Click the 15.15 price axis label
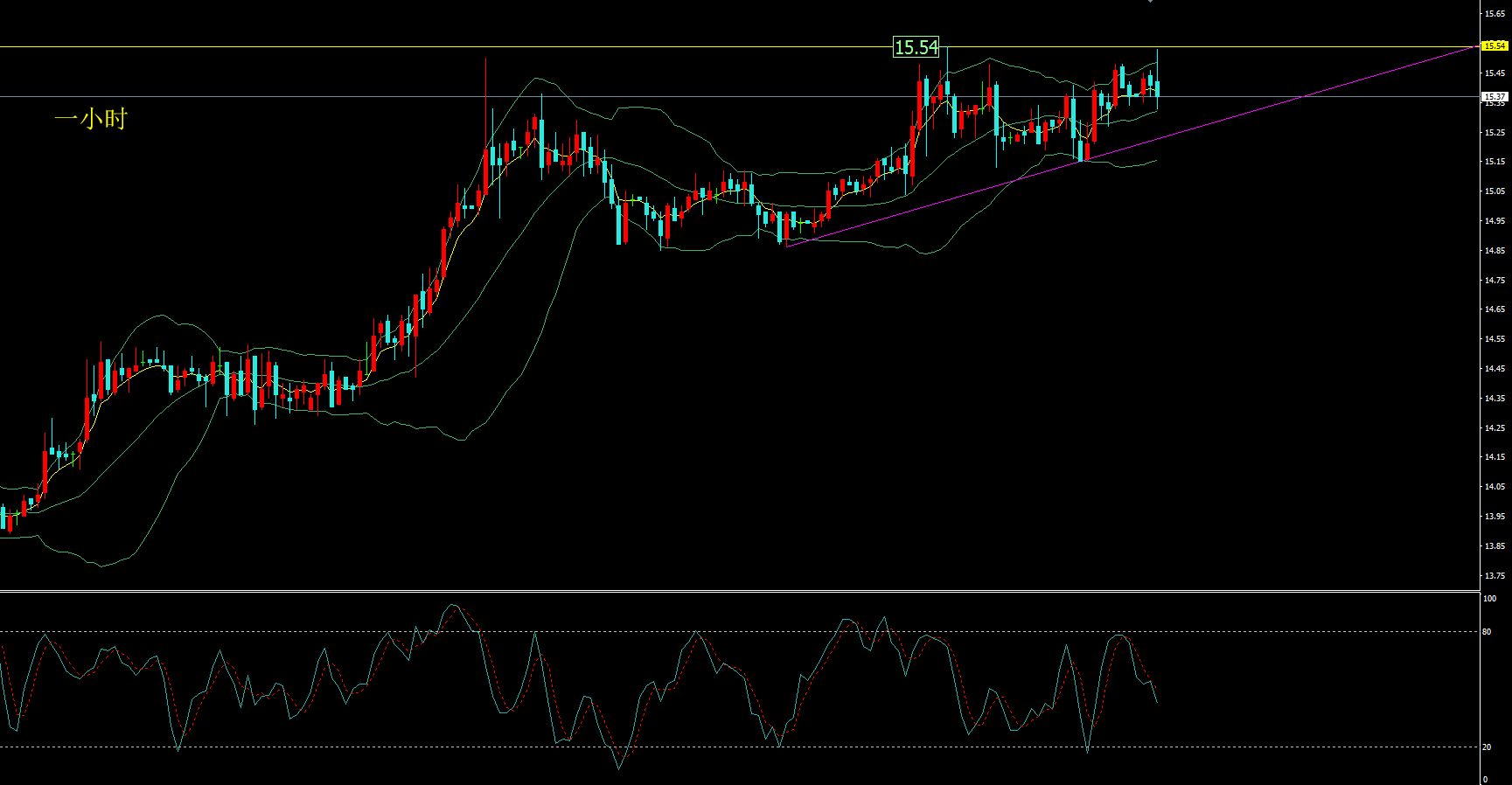The height and width of the screenshot is (785, 1512). pyautogui.click(x=1495, y=162)
